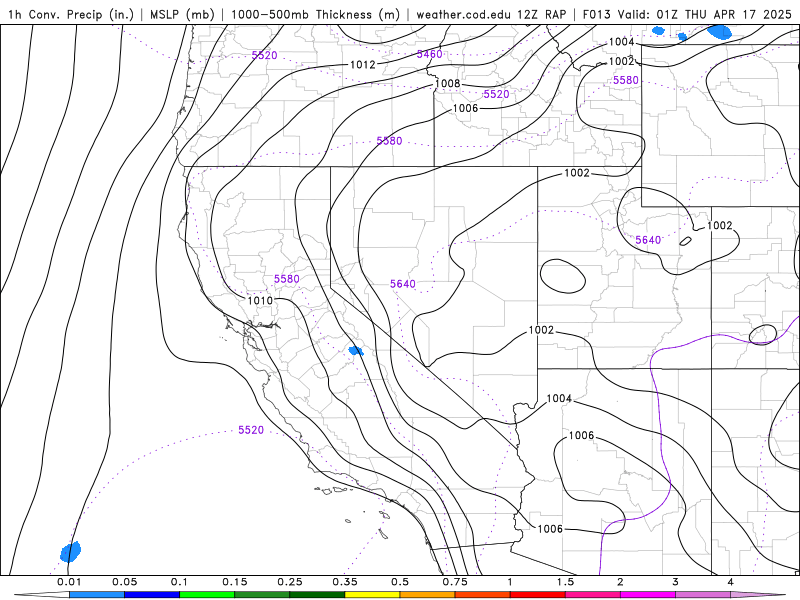Click the 0.35 legend value
This screenshot has width=800, height=600.
(344, 582)
